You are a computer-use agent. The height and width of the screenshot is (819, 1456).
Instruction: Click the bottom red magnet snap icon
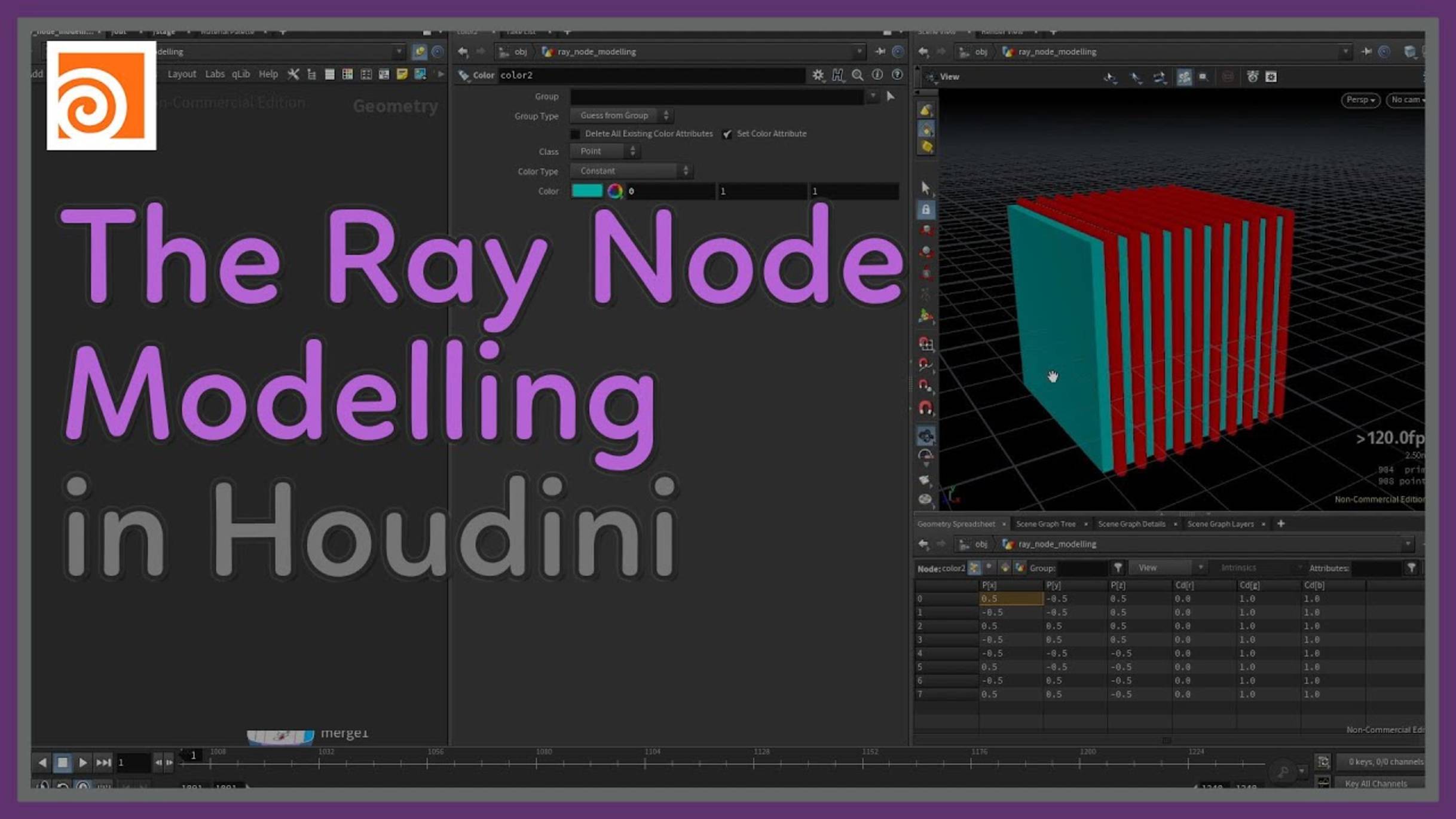pyautogui.click(x=926, y=408)
